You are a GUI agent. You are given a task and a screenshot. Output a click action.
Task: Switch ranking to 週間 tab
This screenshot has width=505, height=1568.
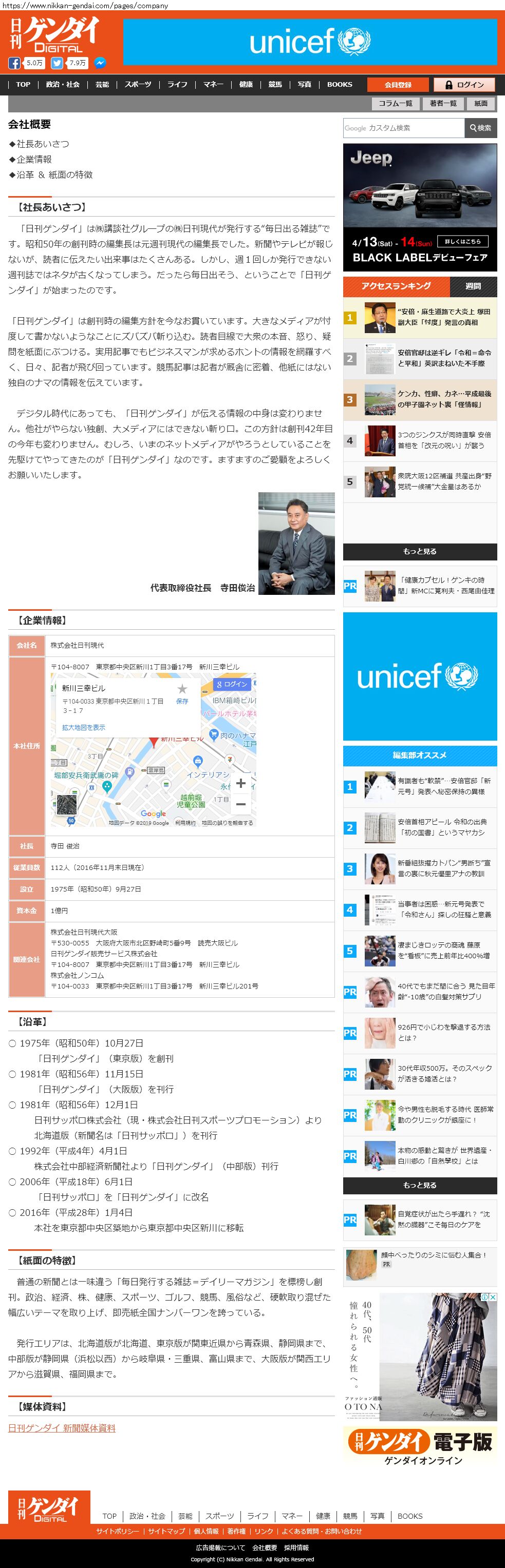click(x=473, y=286)
